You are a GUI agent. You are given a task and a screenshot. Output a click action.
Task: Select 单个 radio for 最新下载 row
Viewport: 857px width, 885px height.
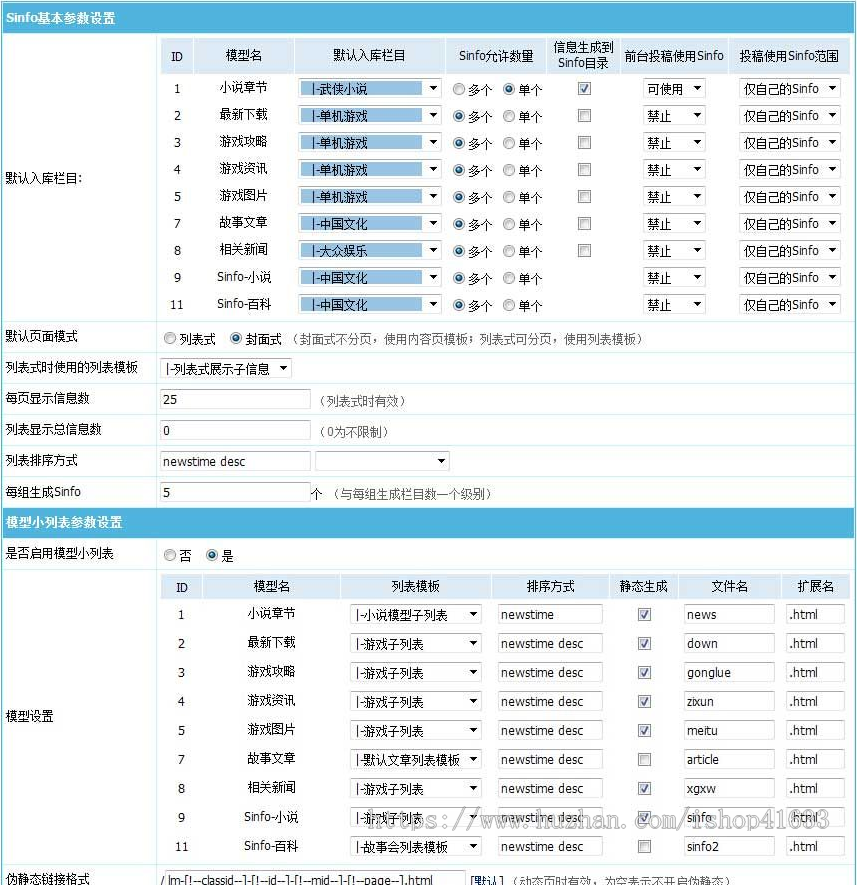(509, 116)
